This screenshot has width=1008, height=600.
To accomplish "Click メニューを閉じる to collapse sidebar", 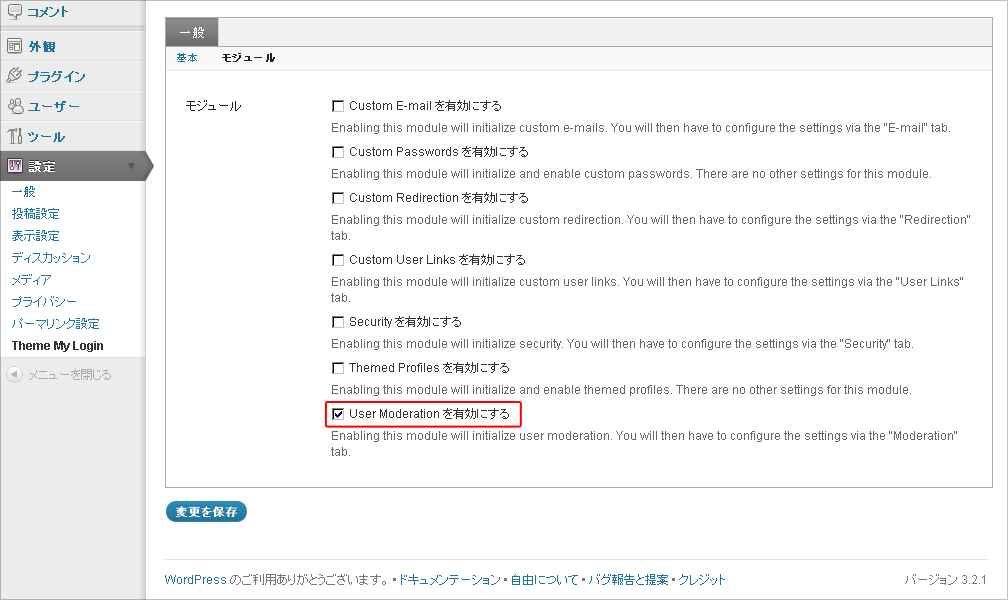I will tap(69, 374).
